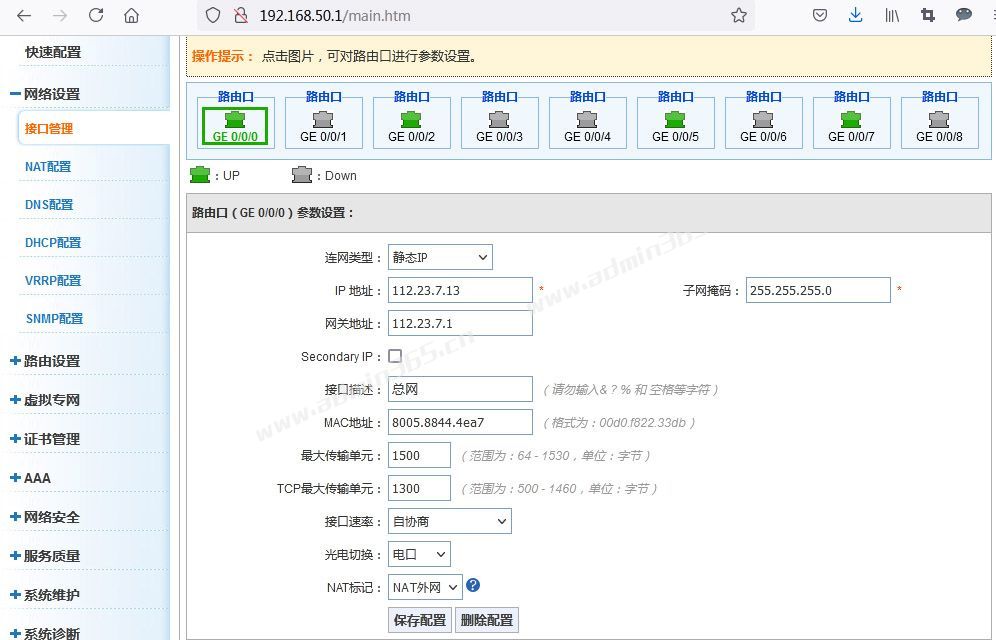The height and width of the screenshot is (640, 996).
Task: Open the 接口速率 dropdown showing 自协商
Action: tap(450, 521)
